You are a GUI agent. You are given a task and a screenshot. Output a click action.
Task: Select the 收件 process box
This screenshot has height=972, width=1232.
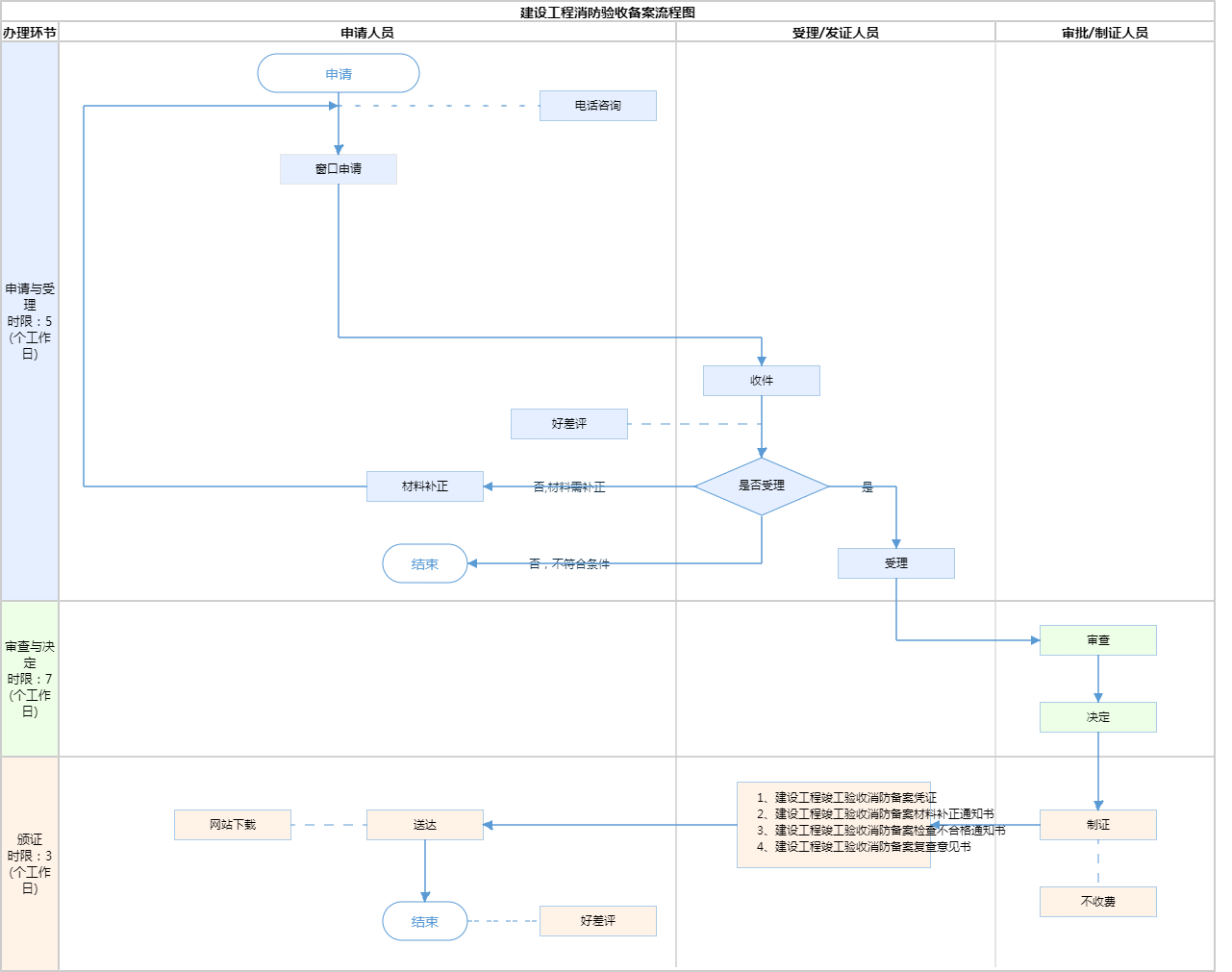tap(761, 381)
